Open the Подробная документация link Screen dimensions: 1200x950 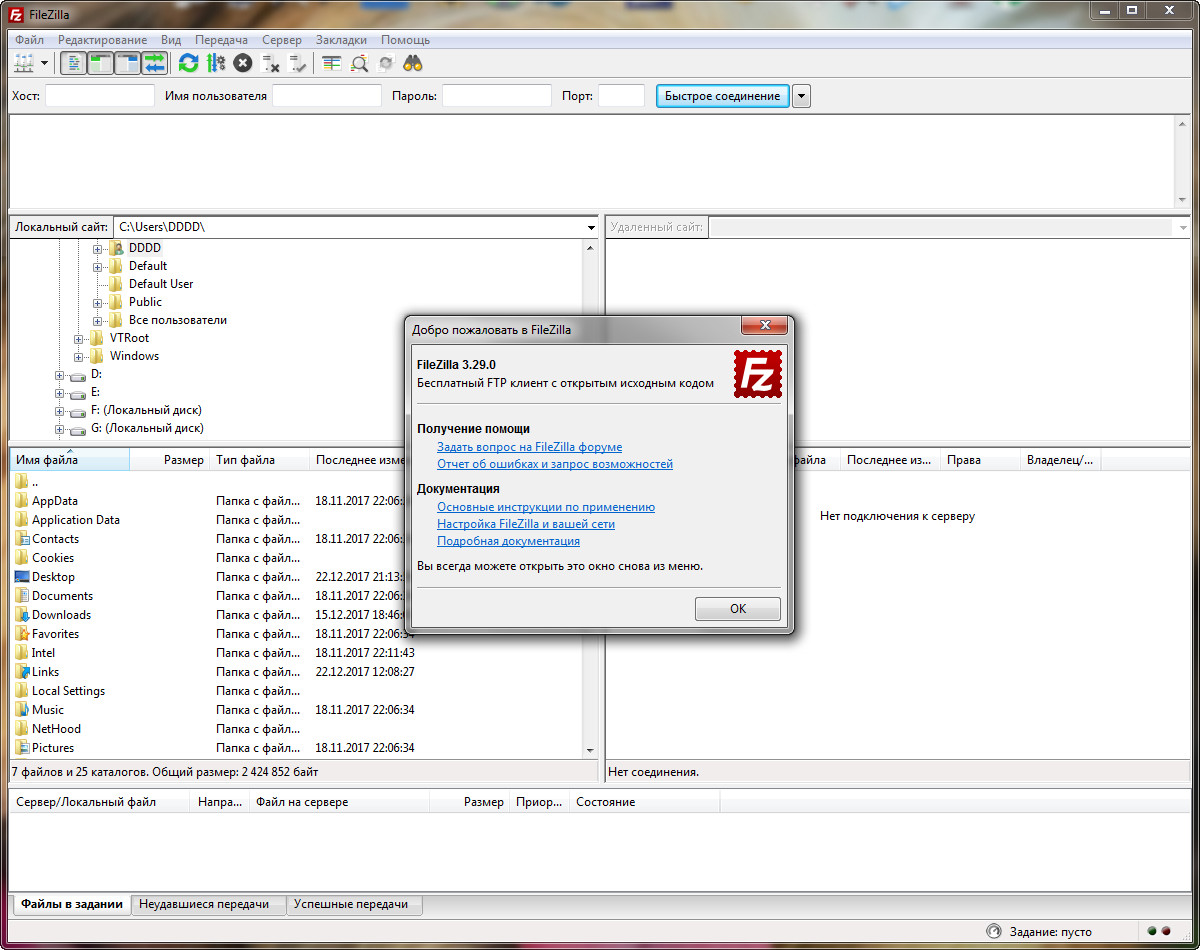(x=508, y=541)
